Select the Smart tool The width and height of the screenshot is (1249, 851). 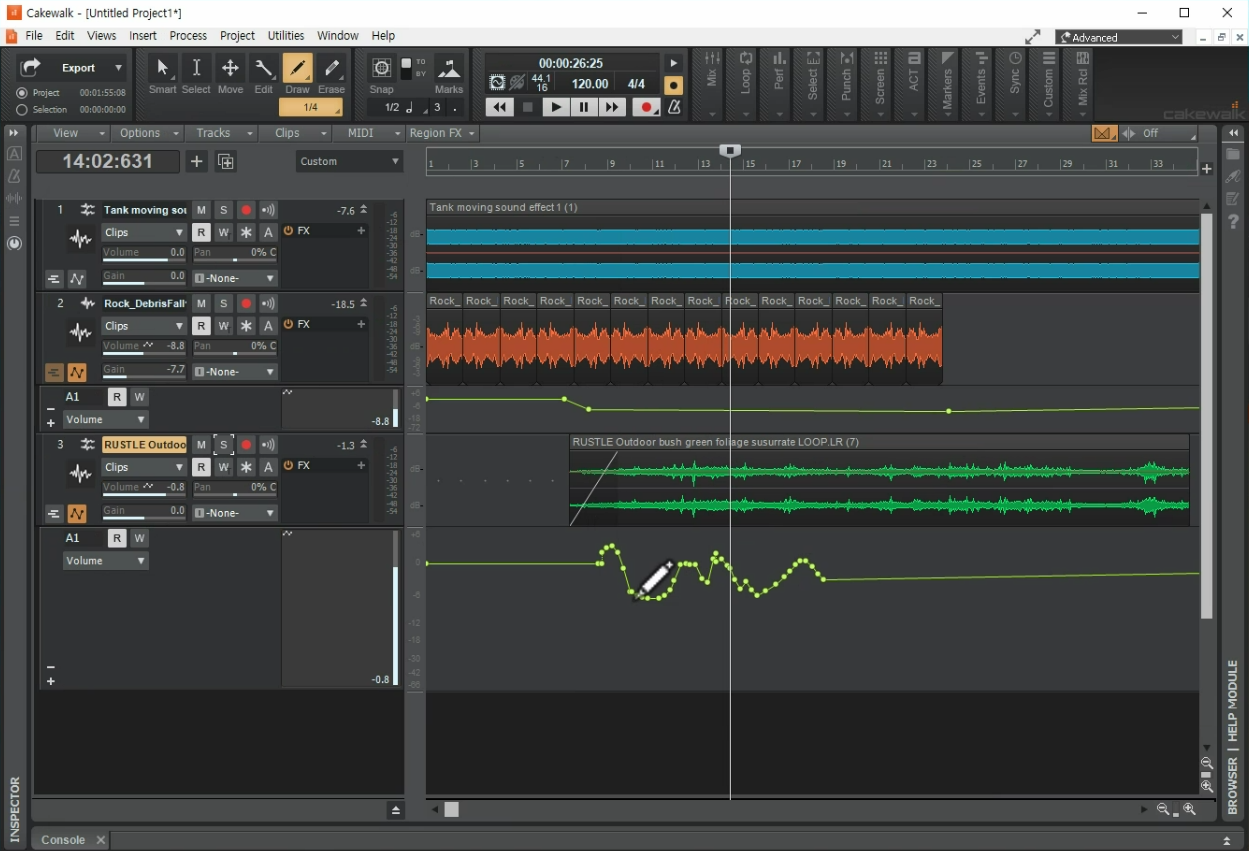click(x=162, y=74)
